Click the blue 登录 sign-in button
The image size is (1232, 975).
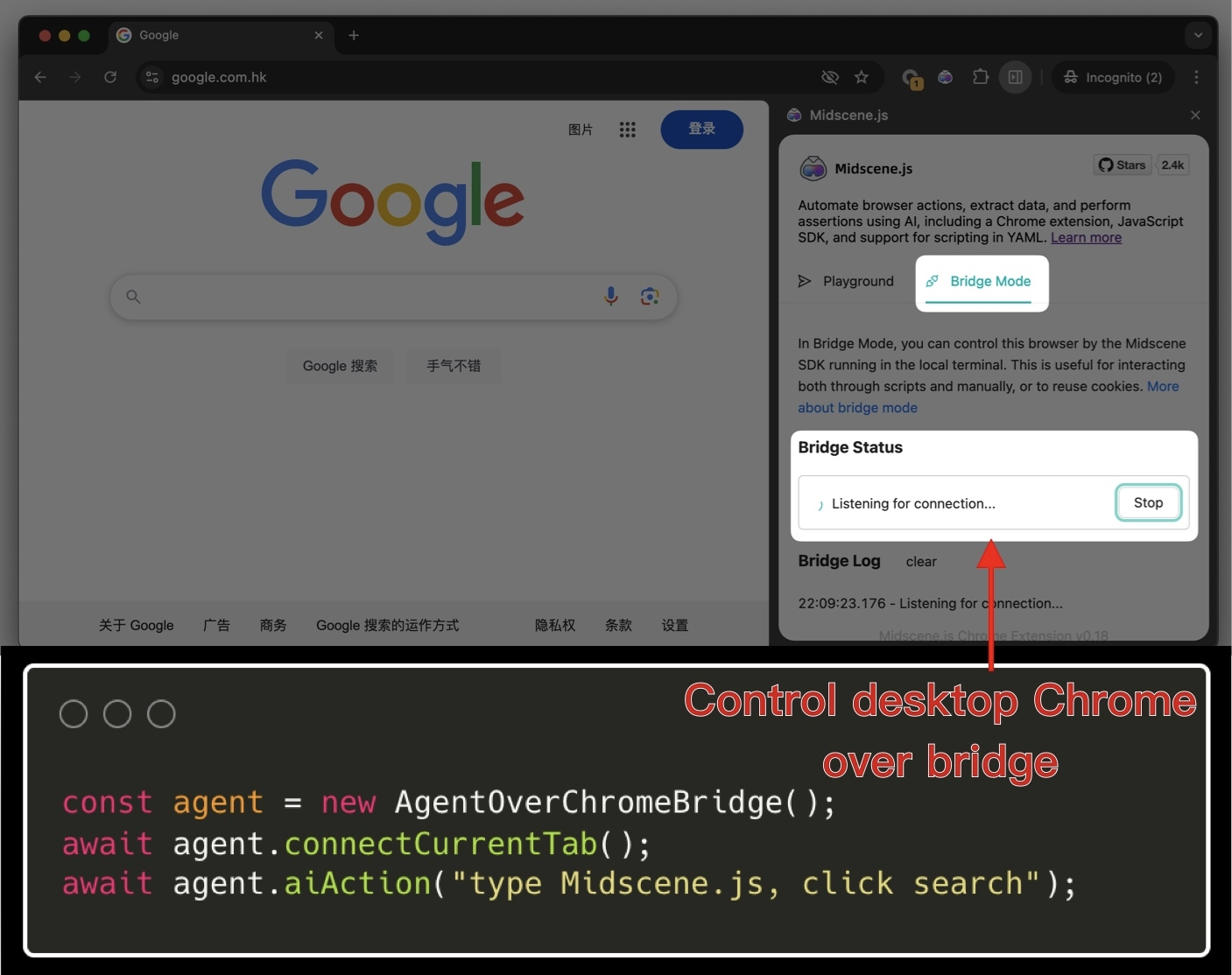pos(701,129)
